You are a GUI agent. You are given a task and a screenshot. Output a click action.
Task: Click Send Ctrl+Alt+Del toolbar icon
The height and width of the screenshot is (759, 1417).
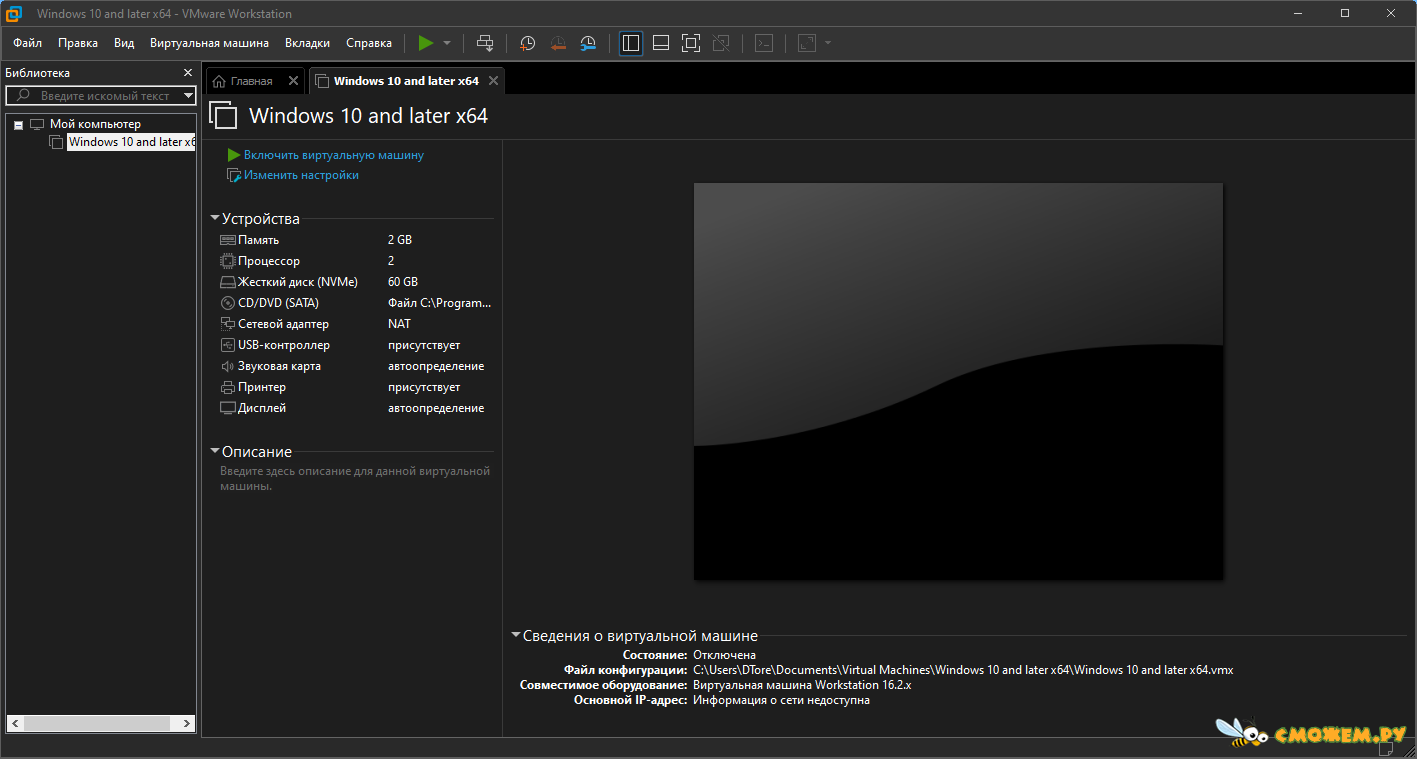(485, 43)
